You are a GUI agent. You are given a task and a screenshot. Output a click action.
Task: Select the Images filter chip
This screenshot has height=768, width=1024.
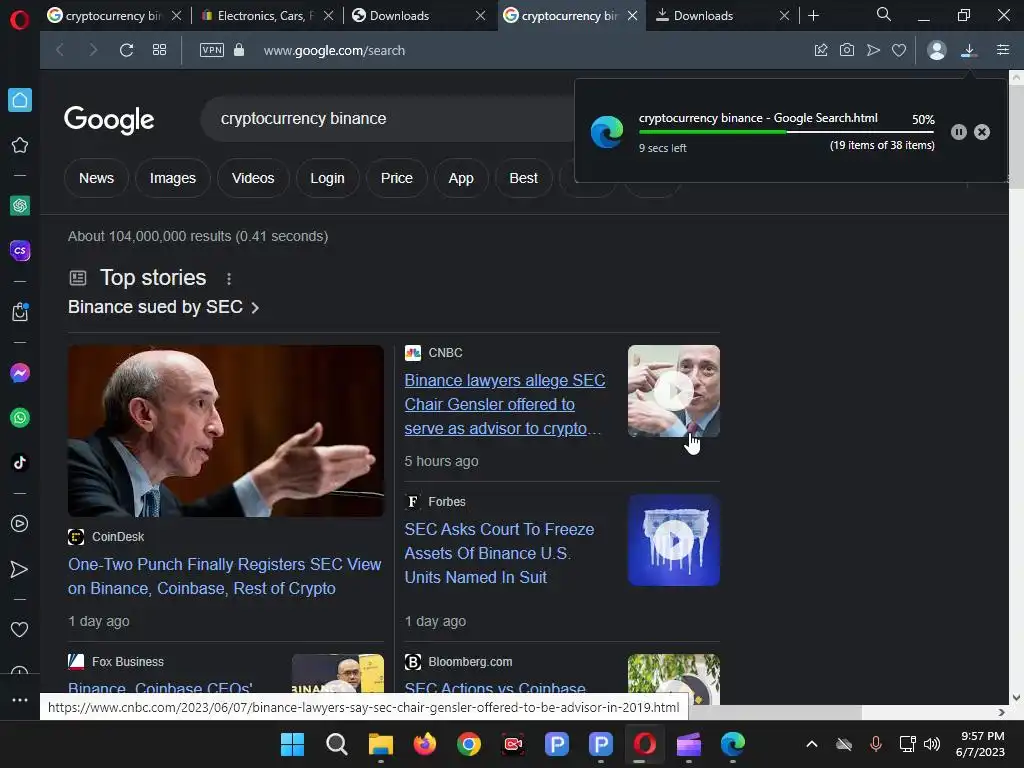coord(172,178)
